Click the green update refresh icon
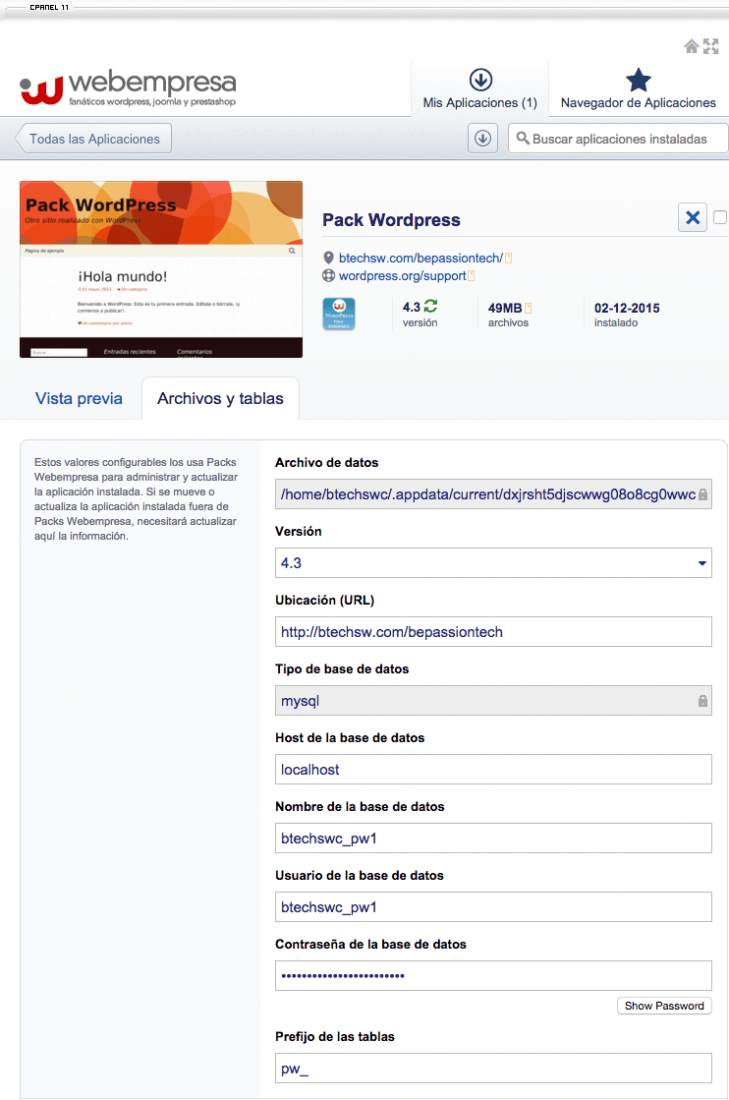The width and height of the screenshot is (729, 1100). tap(430, 307)
